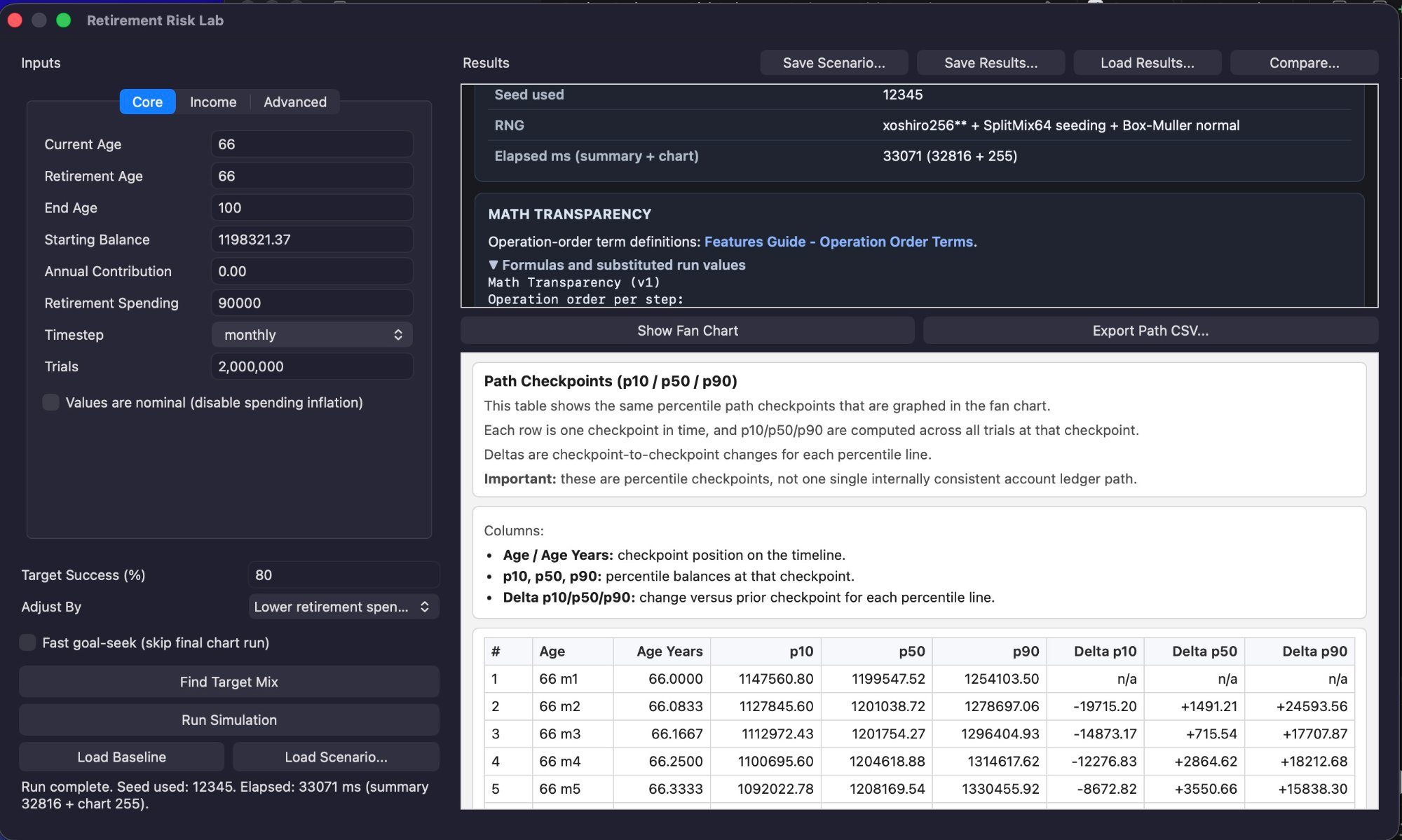
Task: Switch to the Advanced tab
Action: point(295,102)
